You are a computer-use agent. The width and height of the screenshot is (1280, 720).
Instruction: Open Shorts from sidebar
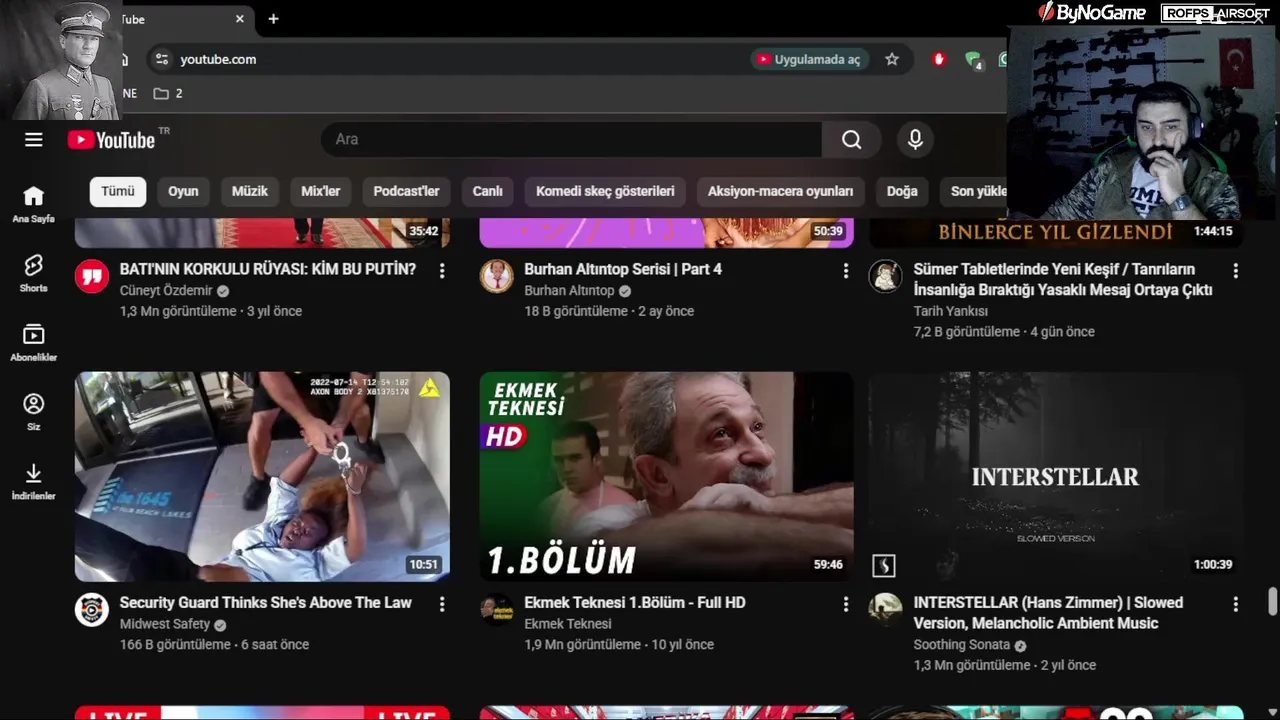coord(34,273)
